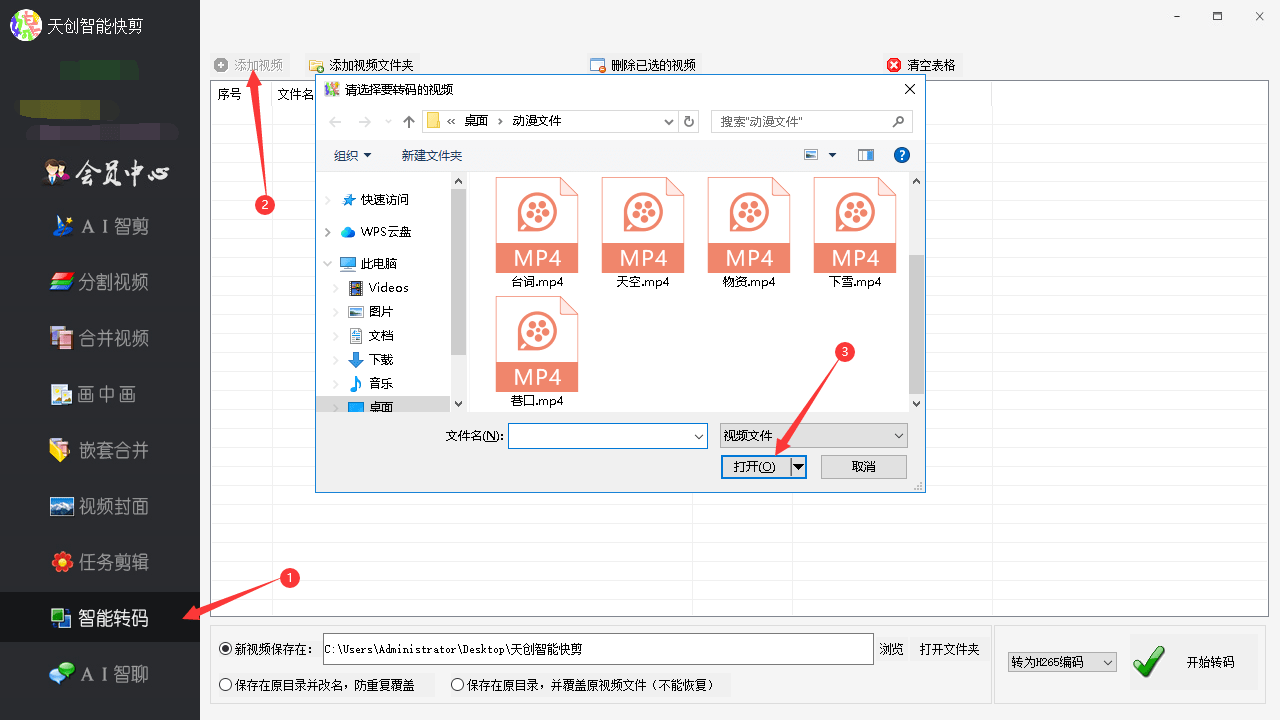1280x720 pixels.
Task: Expand the 快速访问 tree node
Action: [328, 200]
